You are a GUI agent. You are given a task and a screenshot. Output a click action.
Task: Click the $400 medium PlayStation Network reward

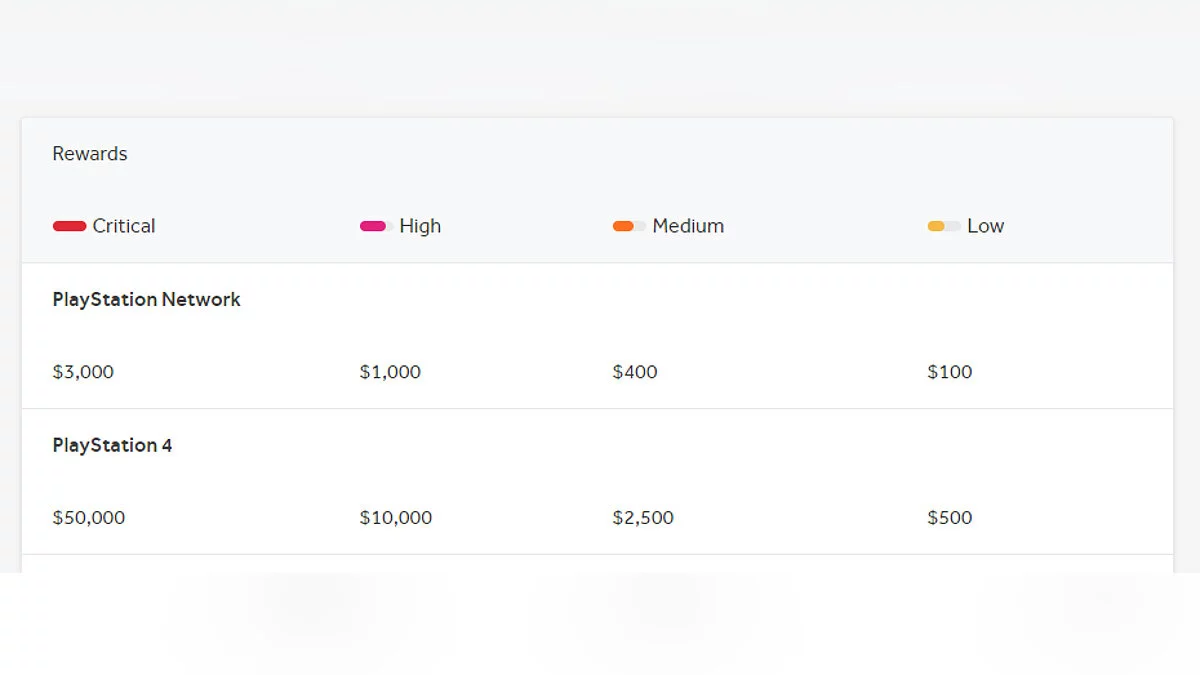pyautogui.click(x=635, y=372)
